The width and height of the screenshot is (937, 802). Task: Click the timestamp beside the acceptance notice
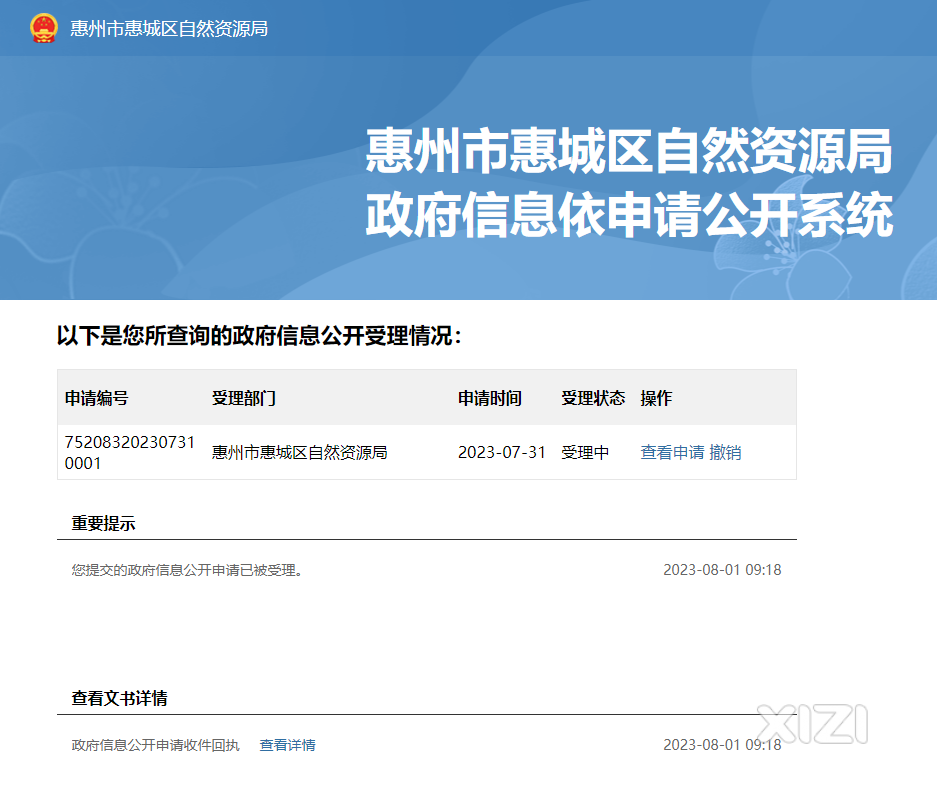(722, 570)
